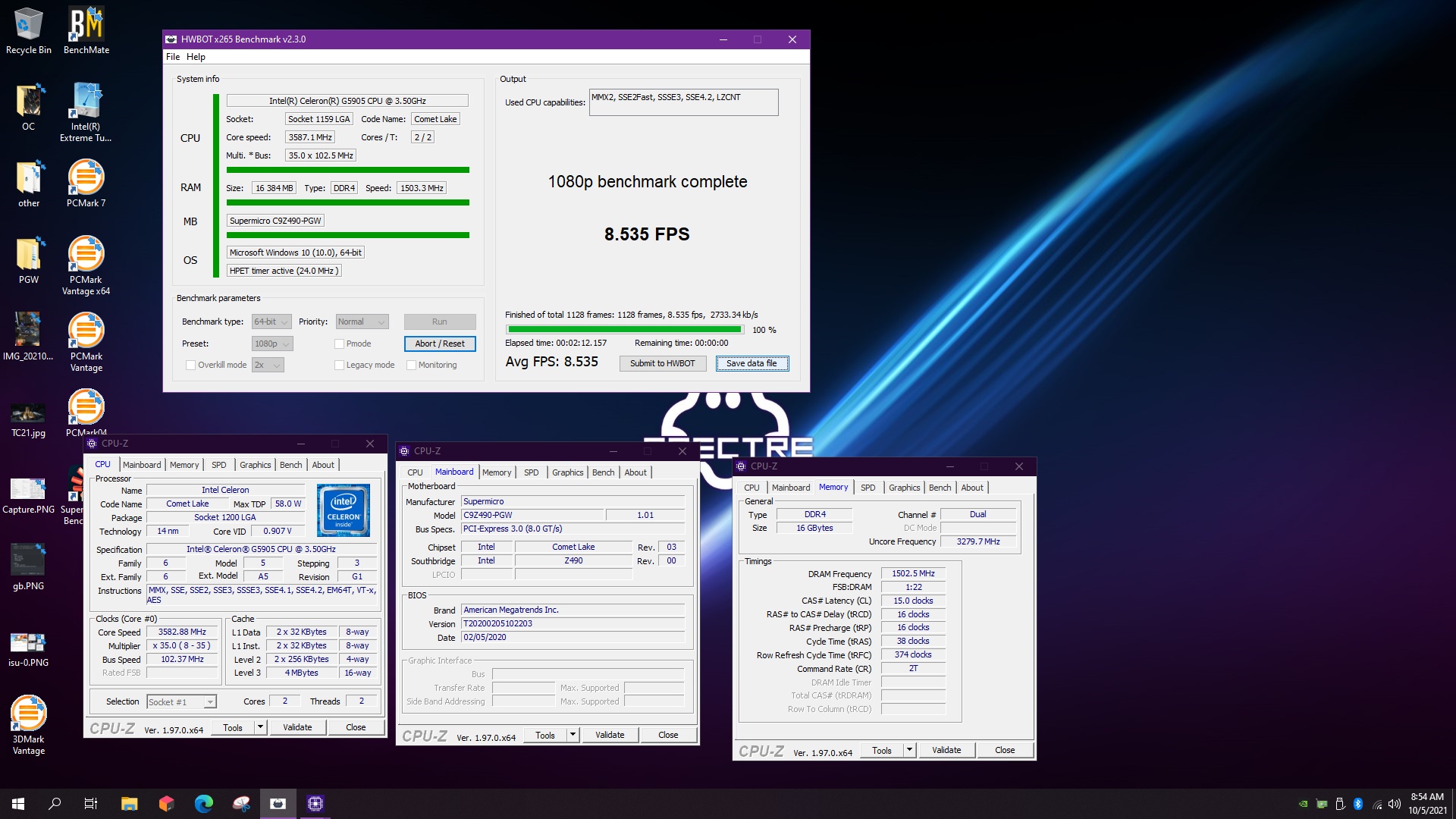
Task: Launch the PCMark 7 desktop shortcut
Action: point(86,184)
